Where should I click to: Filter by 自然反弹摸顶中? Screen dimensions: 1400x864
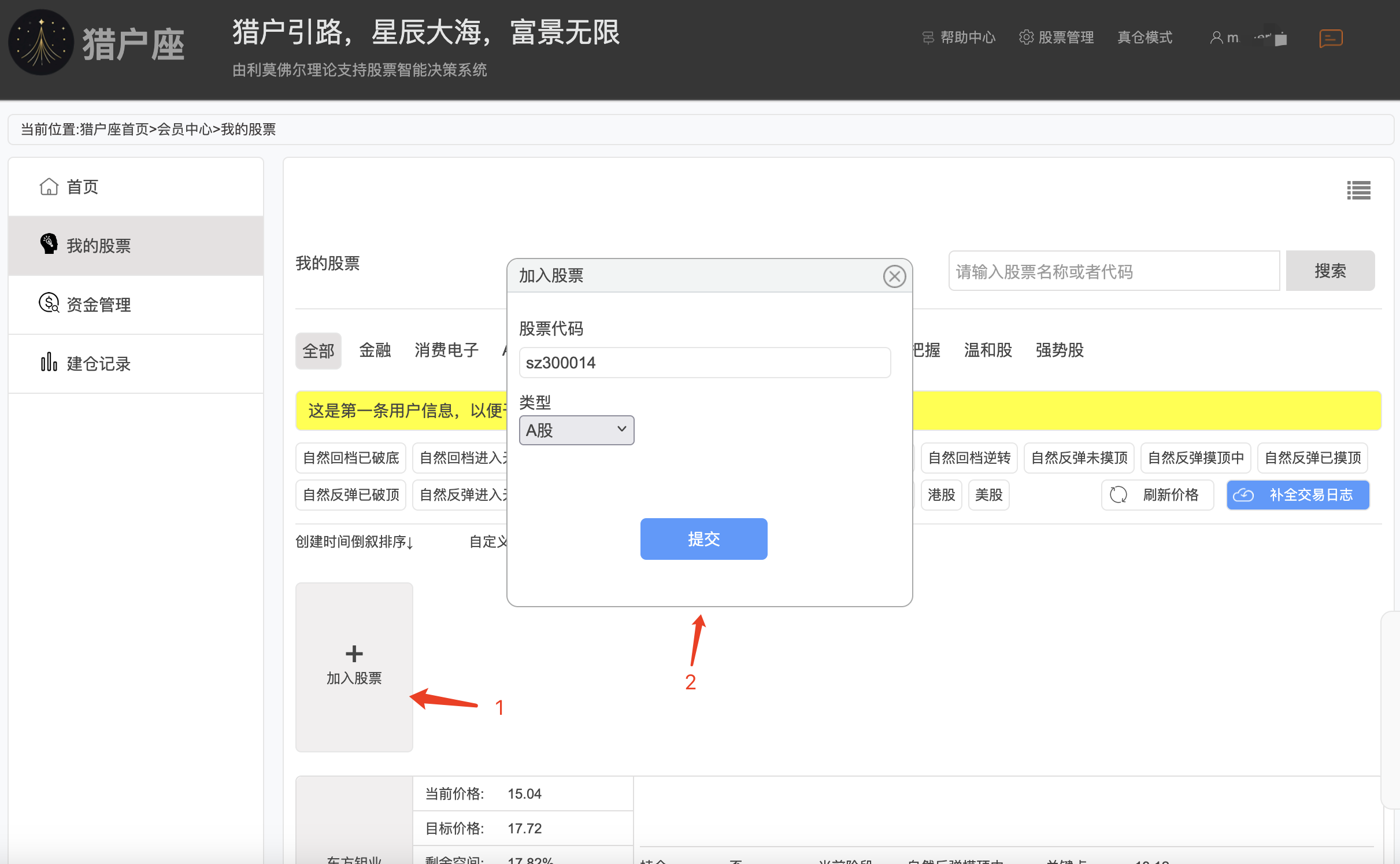point(1195,458)
